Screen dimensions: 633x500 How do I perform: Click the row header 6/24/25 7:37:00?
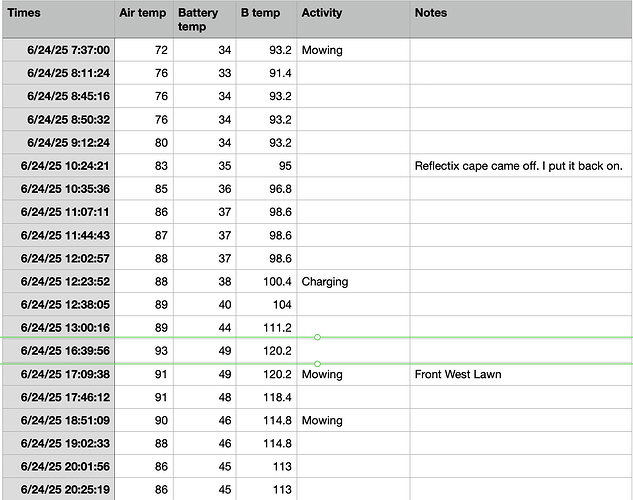point(59,50)
